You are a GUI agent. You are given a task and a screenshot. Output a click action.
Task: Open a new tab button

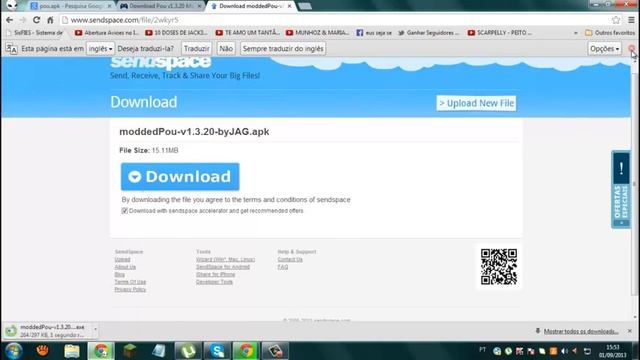click(305, 6)
